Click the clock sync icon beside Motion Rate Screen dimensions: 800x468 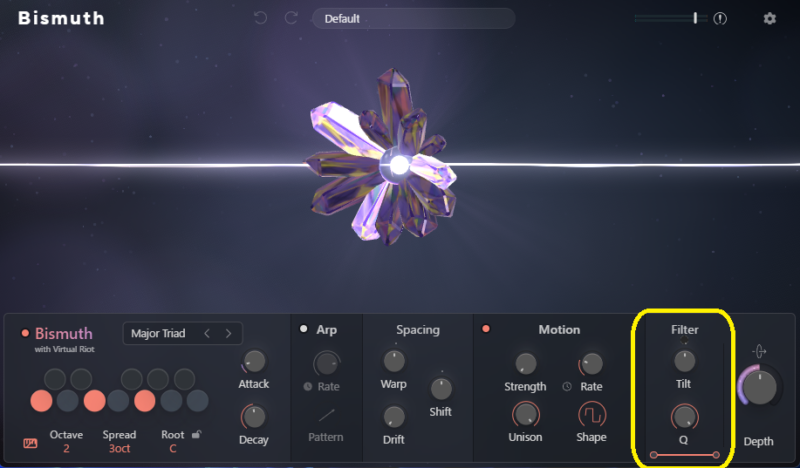pos(567,386)
